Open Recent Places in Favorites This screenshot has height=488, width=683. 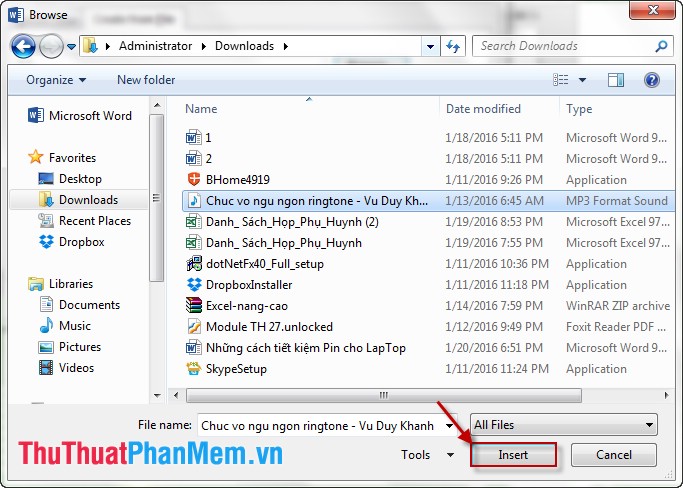coord(85,221)
